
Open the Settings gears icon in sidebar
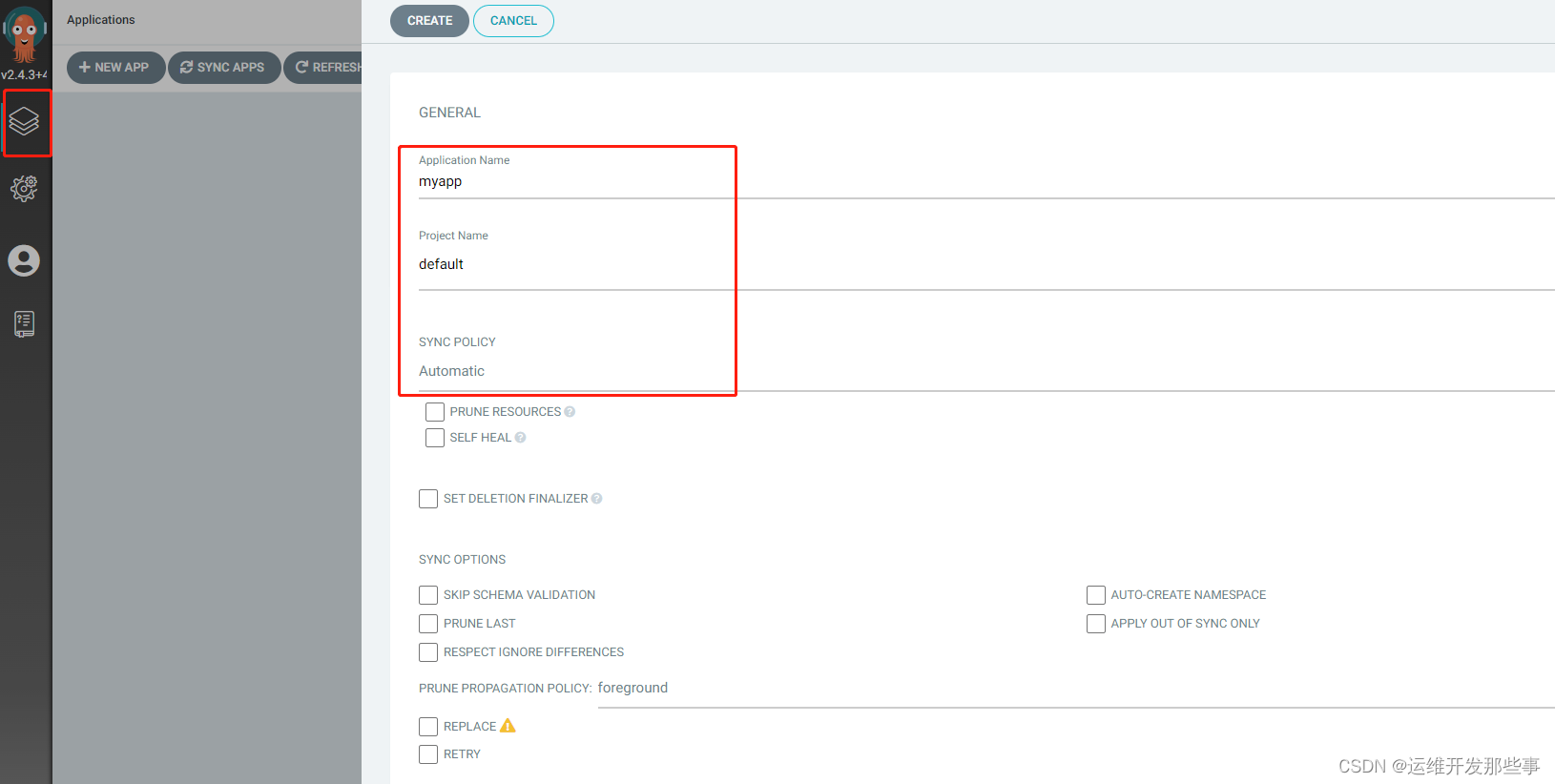pos(24,189)
